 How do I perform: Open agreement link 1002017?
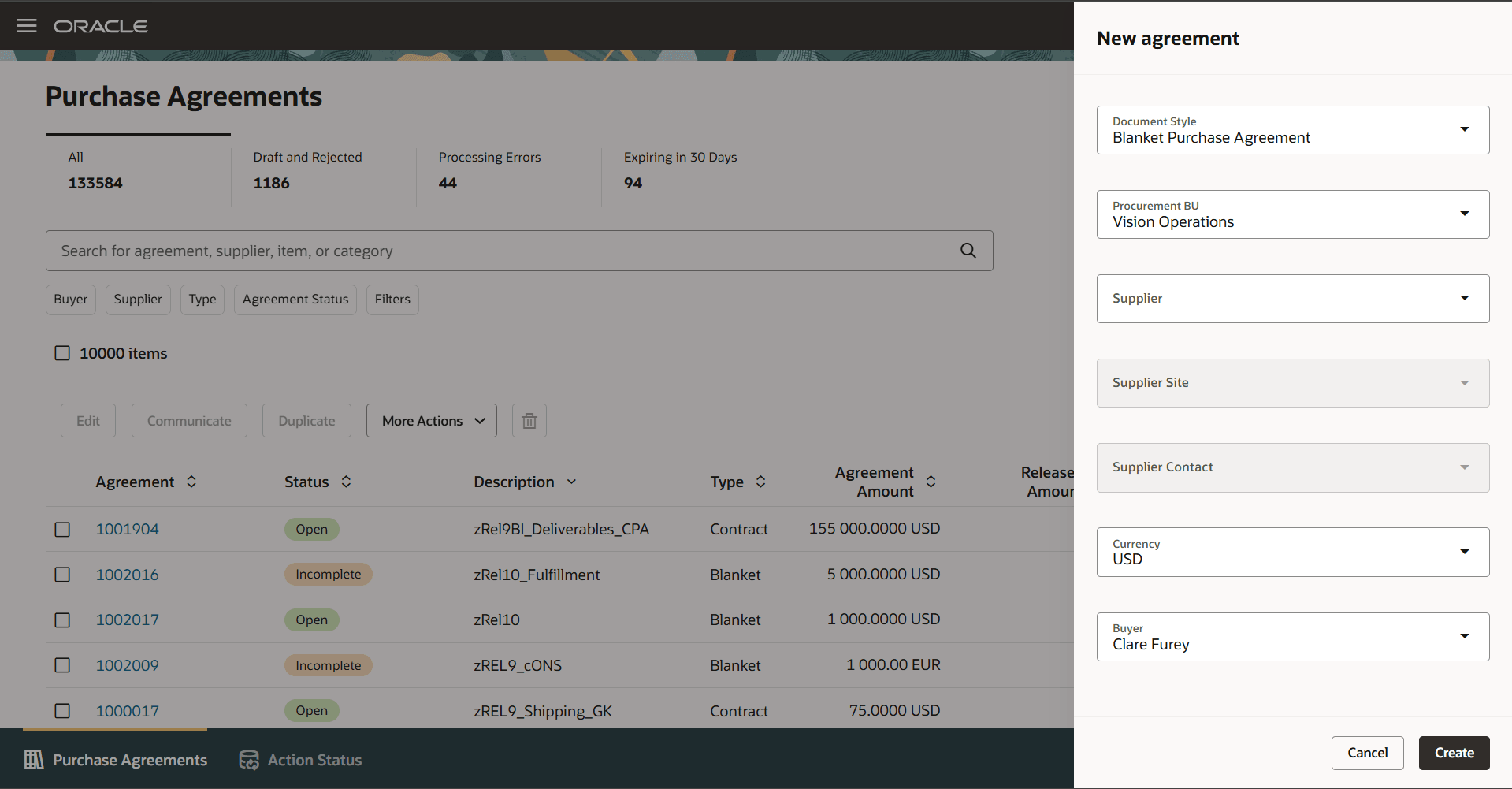click(128, 620)
